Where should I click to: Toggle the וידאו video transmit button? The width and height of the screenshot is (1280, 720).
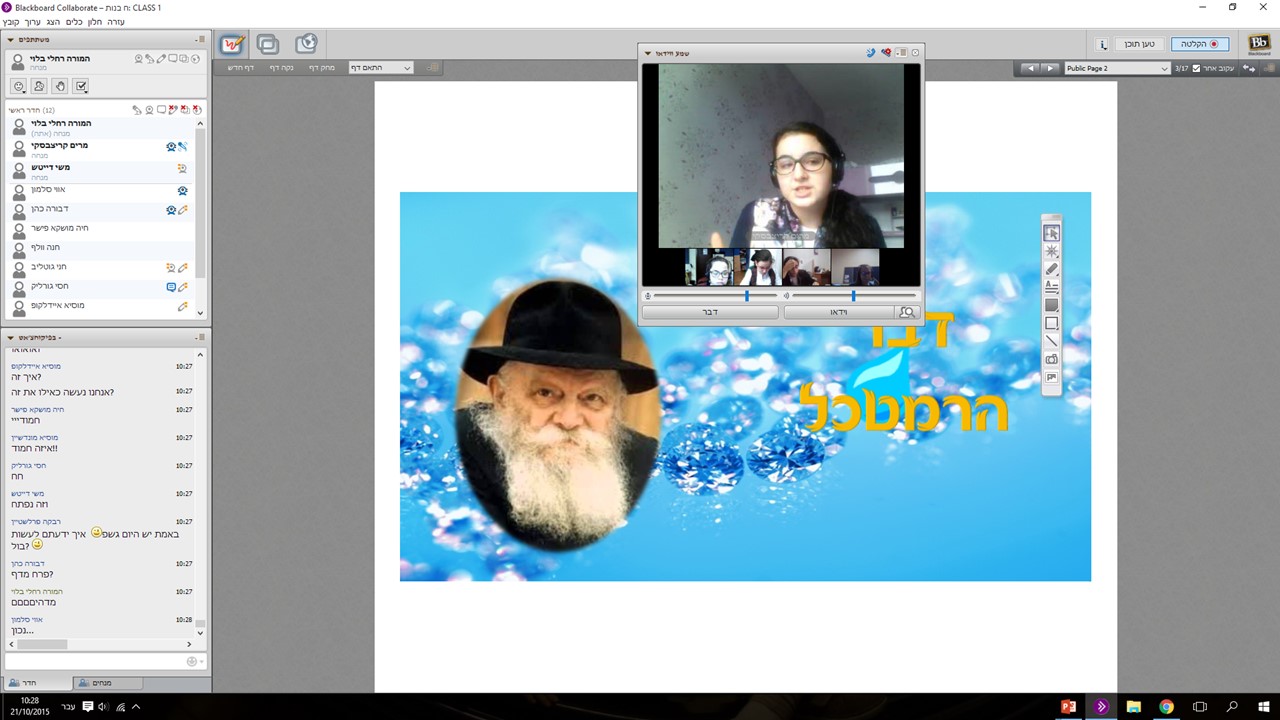click(x=838, y=312)
